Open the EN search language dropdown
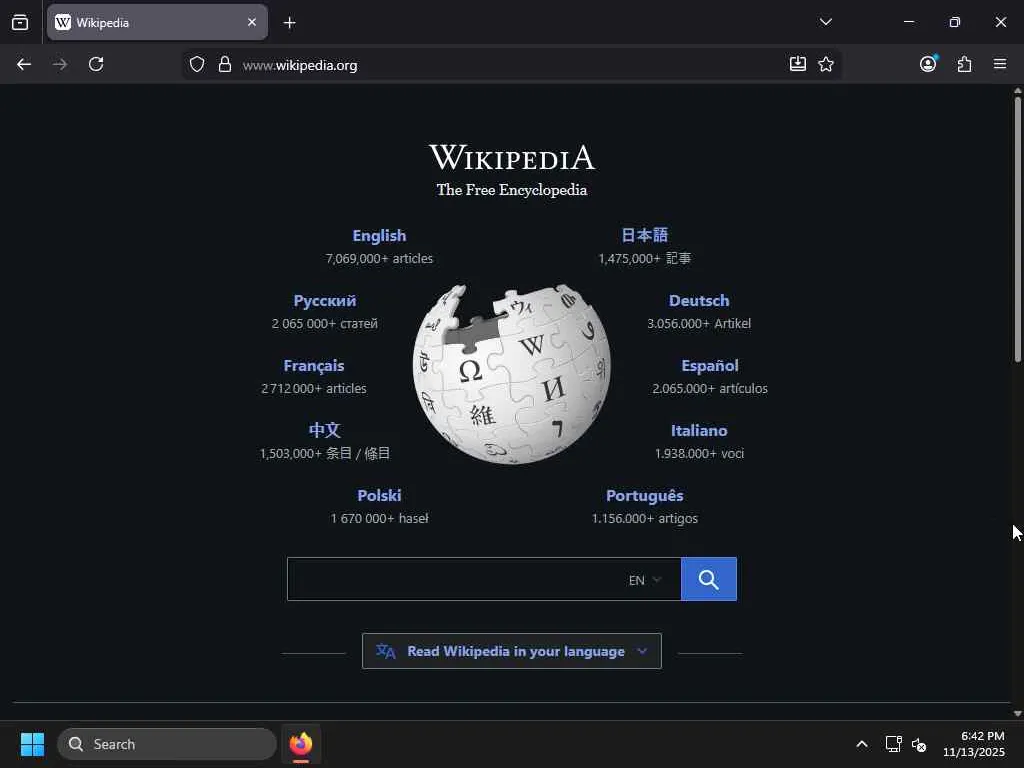 click(645, 580)
